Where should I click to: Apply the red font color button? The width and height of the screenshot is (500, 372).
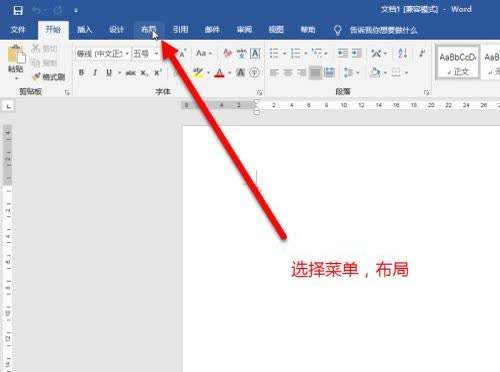(219, 73)
